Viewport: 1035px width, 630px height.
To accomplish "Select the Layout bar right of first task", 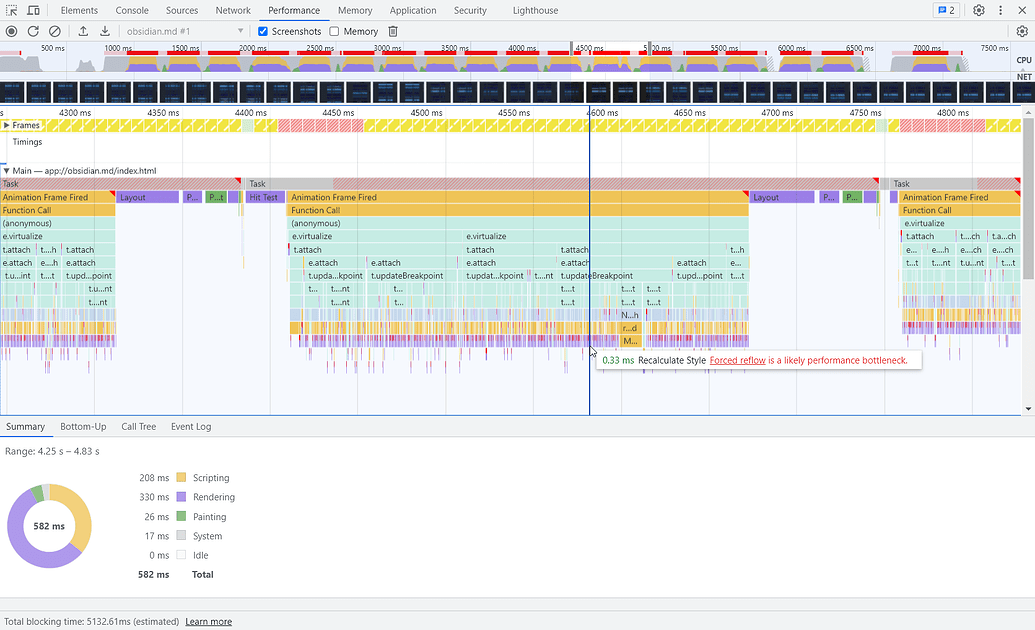I will click(148, 197).
